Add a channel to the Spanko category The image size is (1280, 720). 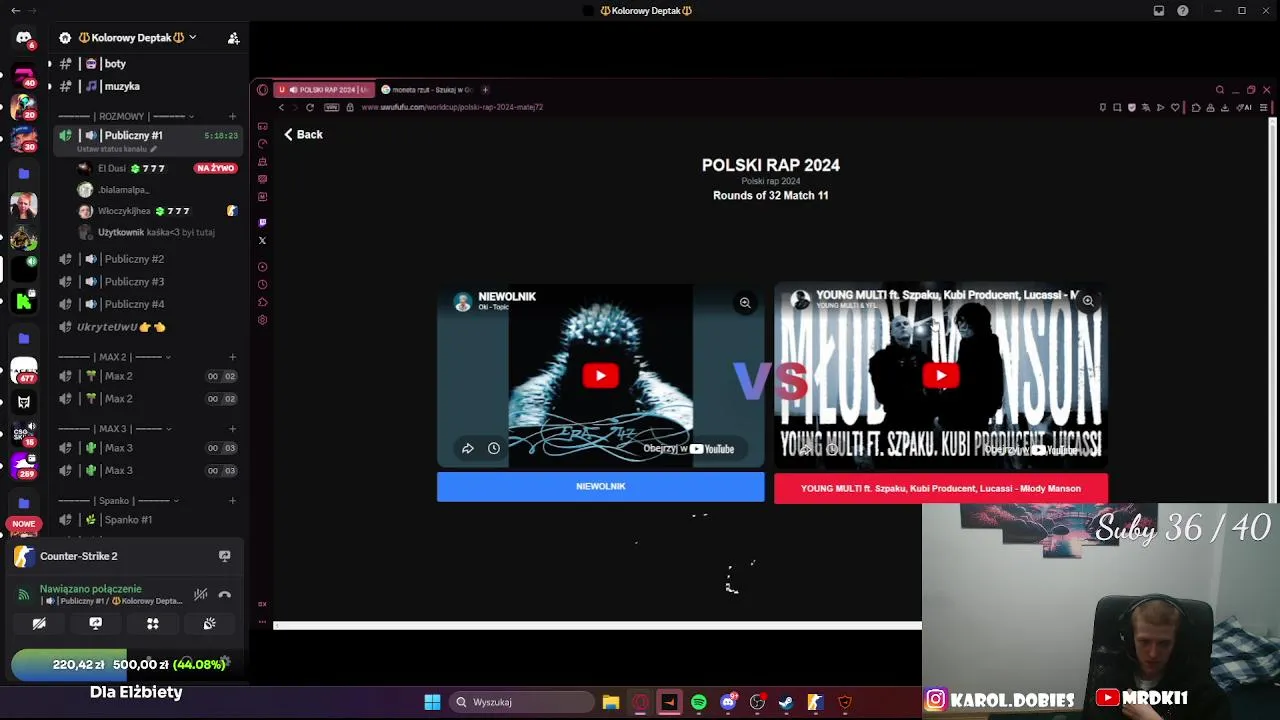coord(233,501)
